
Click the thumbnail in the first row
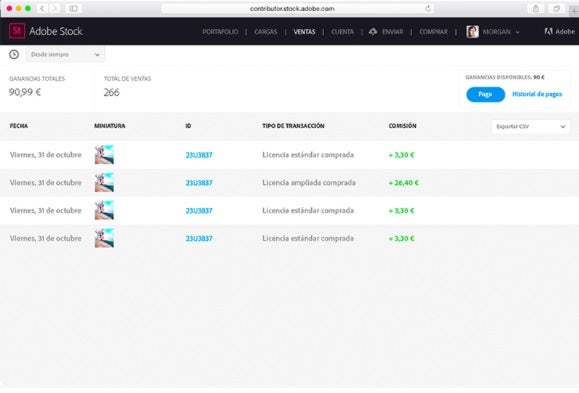(x=104, y=154)
